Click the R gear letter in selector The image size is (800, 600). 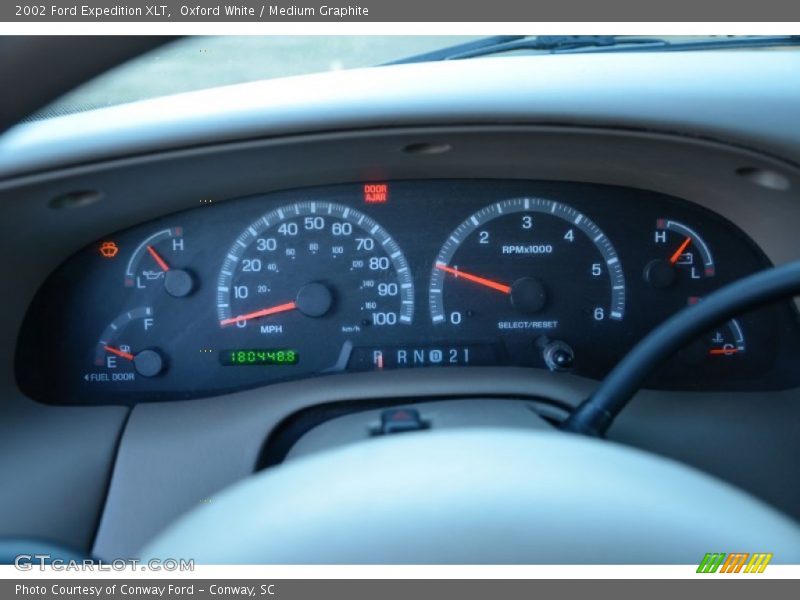coord(402,357)
